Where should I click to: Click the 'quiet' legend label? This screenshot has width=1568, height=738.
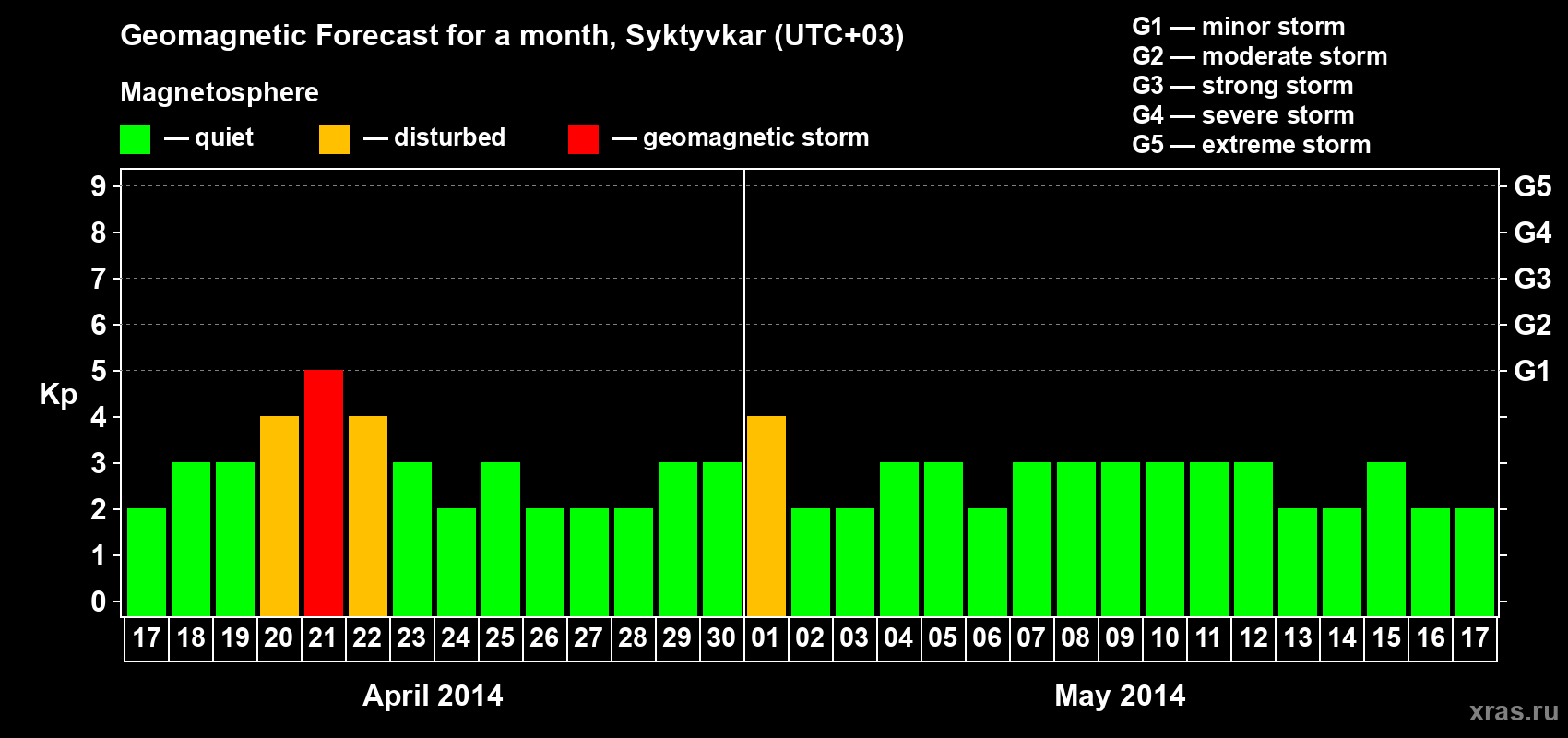224,137
